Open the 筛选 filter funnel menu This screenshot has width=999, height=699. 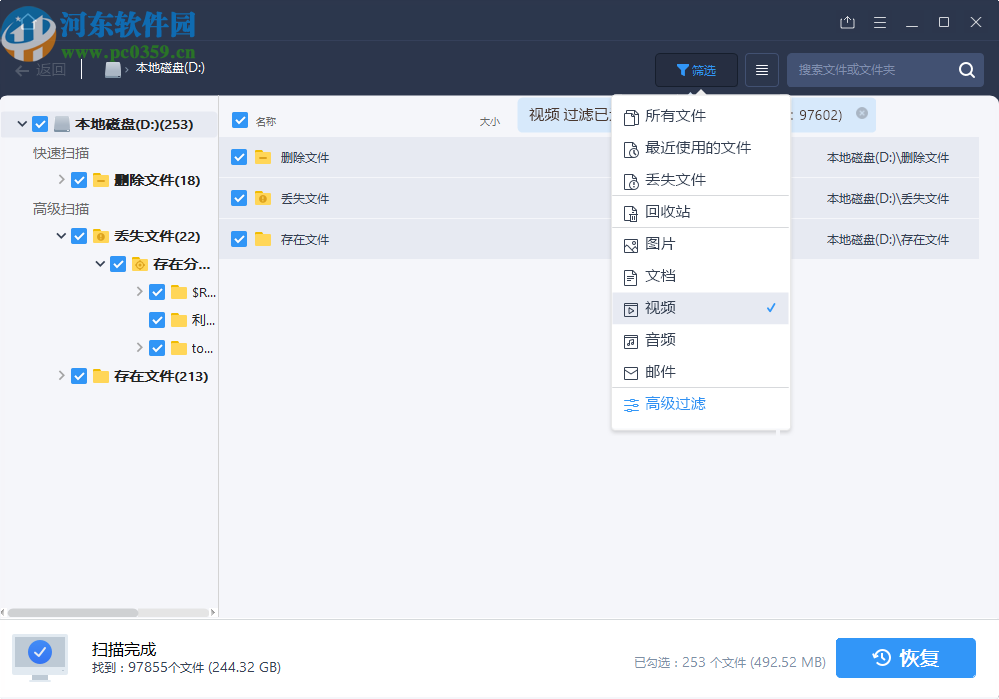[696, 69]
